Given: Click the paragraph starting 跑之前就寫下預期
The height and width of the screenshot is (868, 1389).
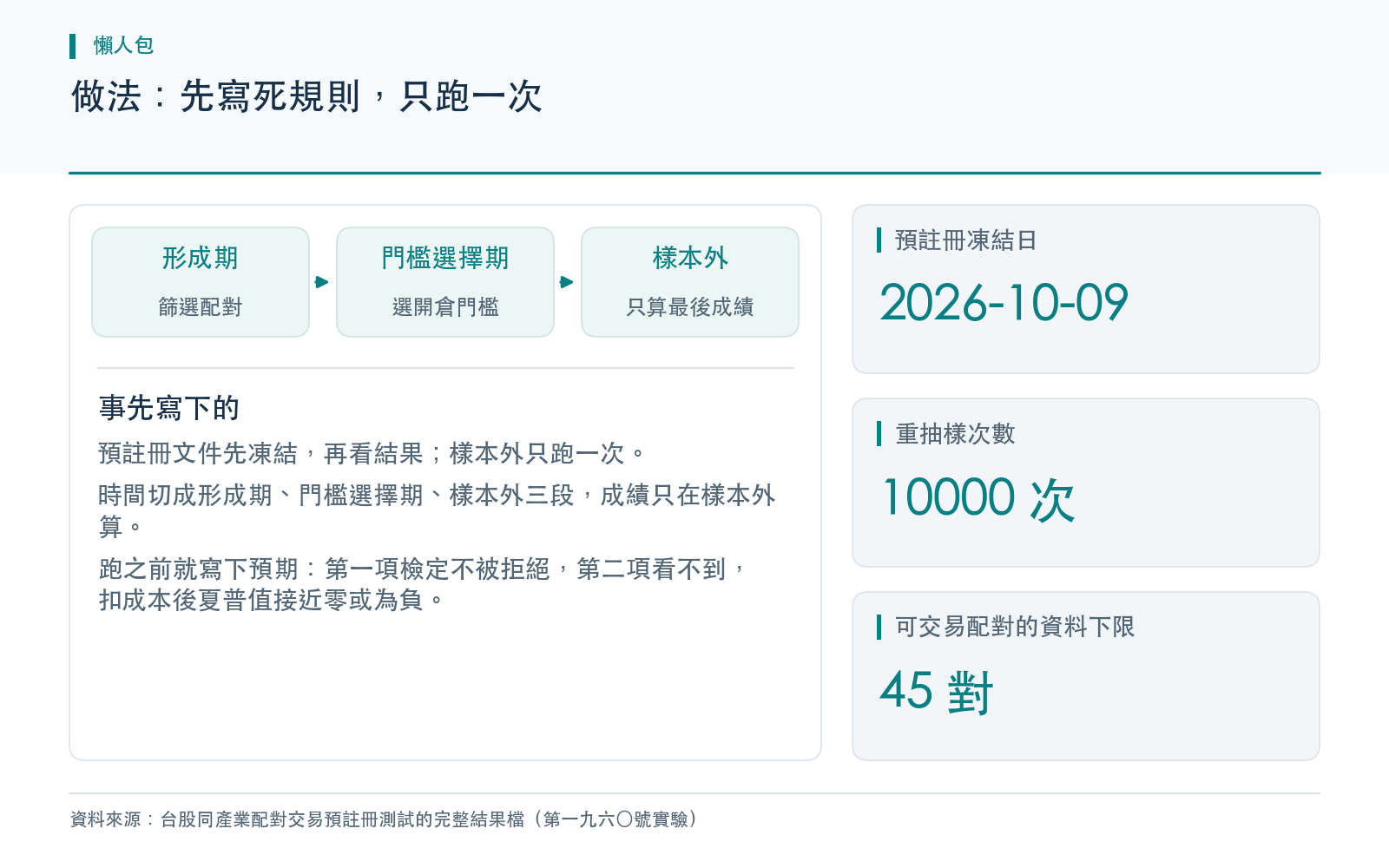Looking at the screenshot, I should point(422,584).
